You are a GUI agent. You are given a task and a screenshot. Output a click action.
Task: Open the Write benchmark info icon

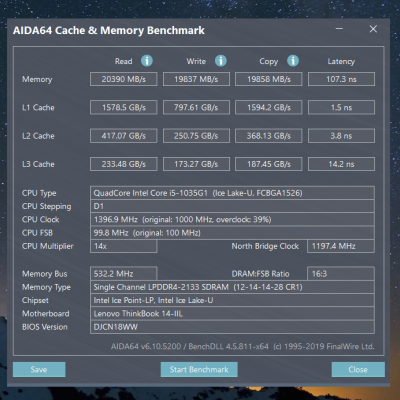pyautogui.click(x=221, y=61)
